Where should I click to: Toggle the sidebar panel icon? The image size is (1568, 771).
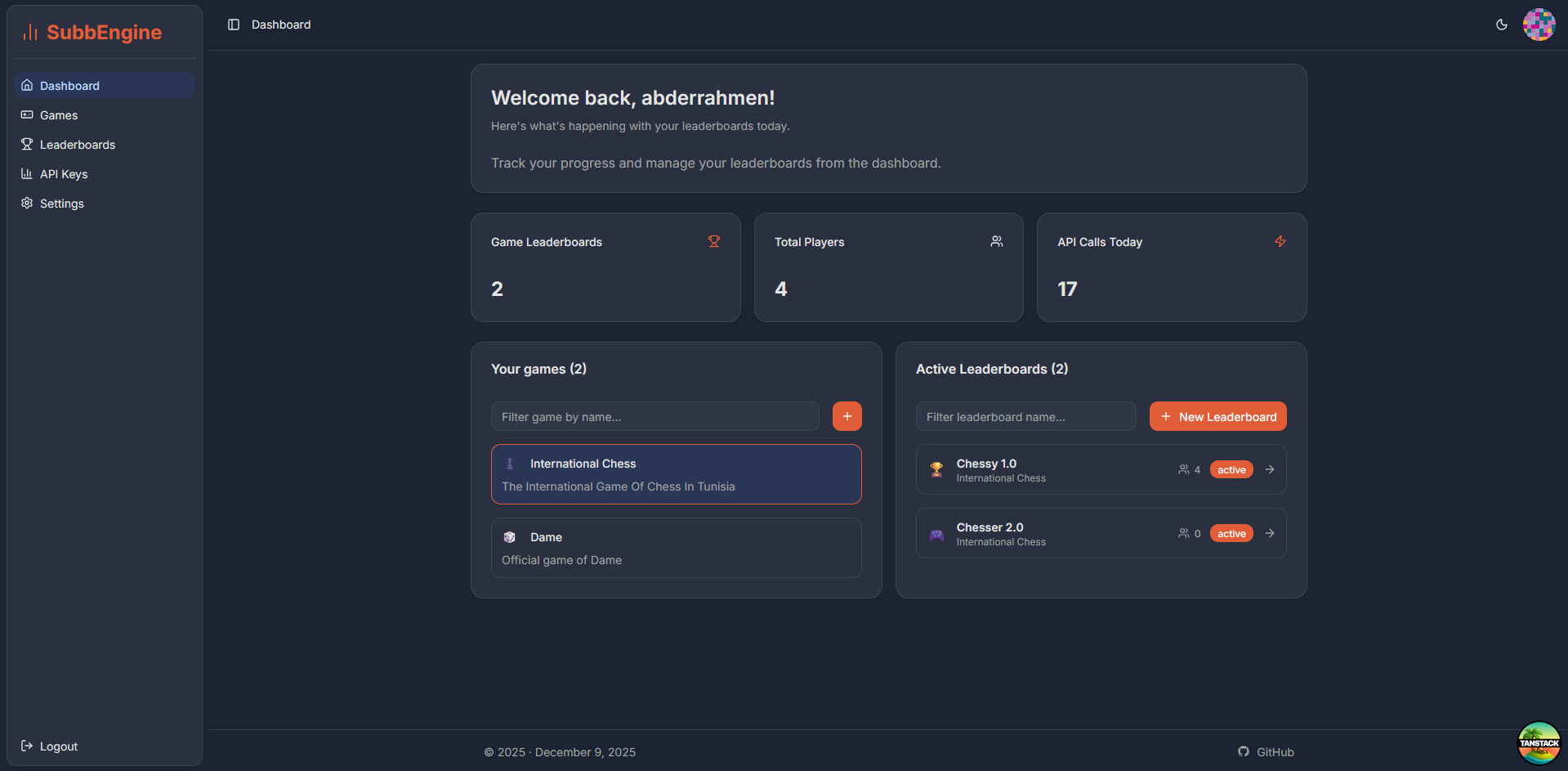coord(234,25)
